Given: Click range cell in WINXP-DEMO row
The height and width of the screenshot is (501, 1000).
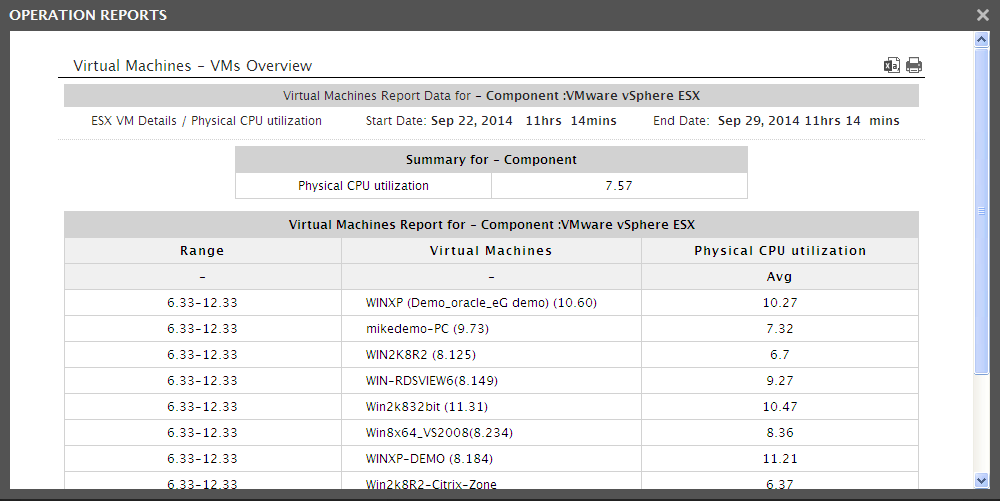Looking at the screenshot, I should [x=202, y=459].
